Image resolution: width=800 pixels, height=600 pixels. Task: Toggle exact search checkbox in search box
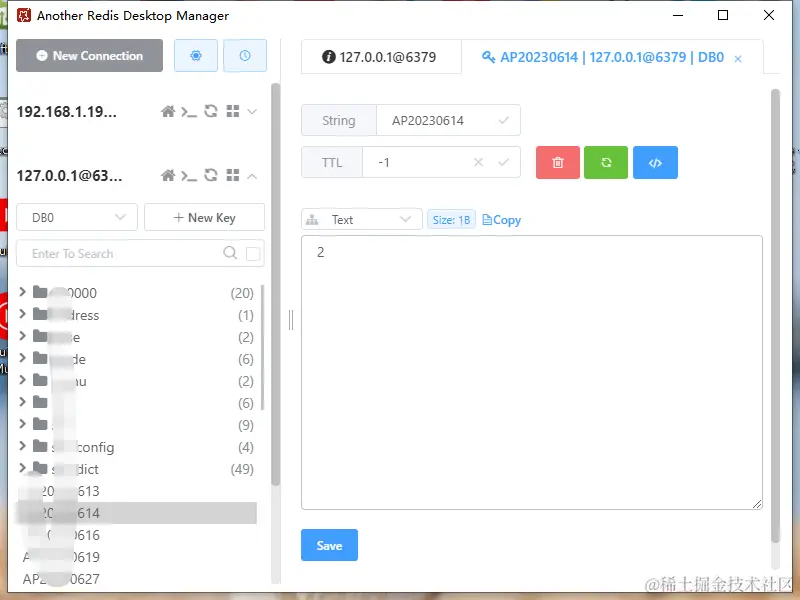[x=253, y=254]
